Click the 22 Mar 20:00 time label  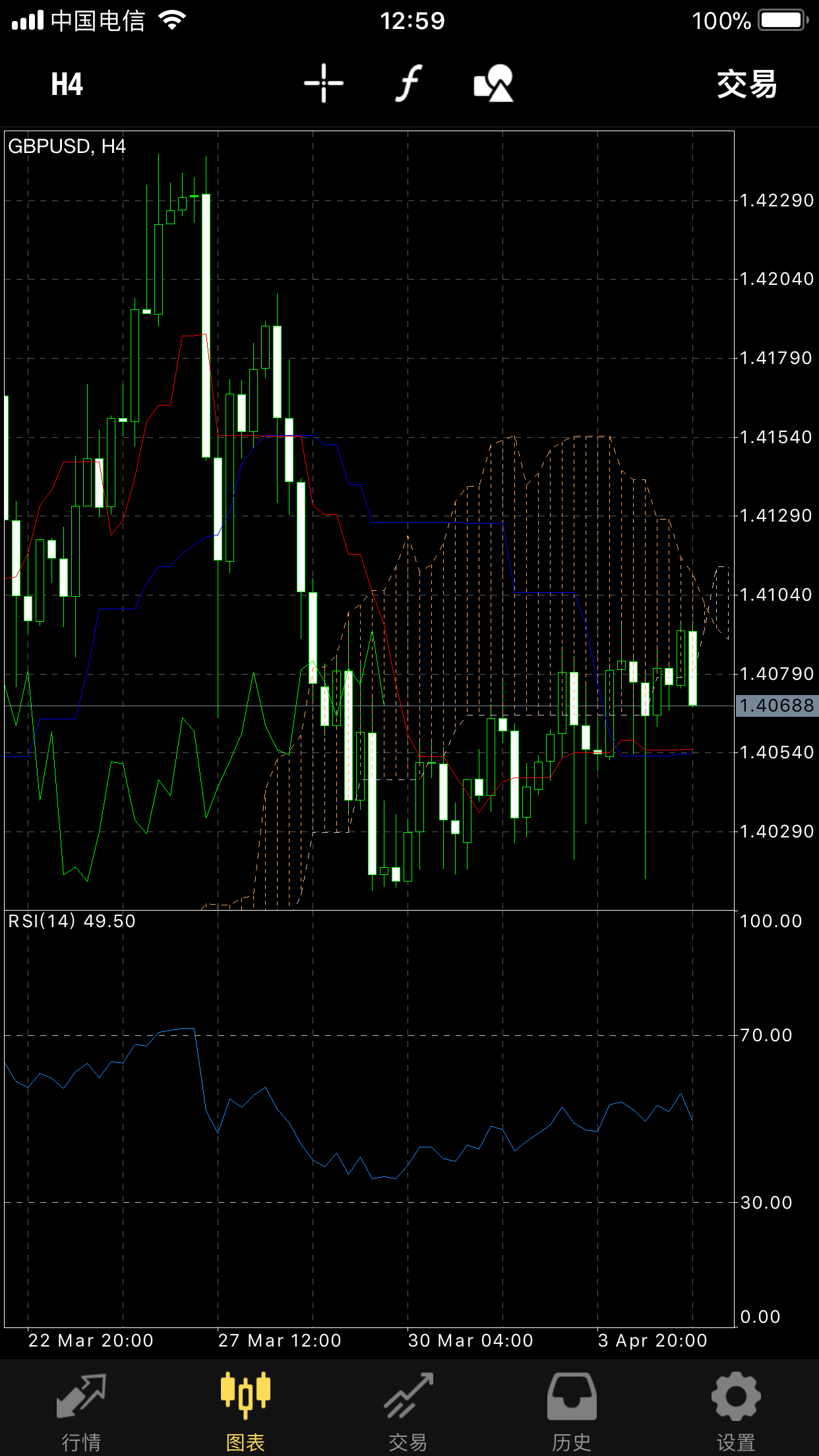91,1341
